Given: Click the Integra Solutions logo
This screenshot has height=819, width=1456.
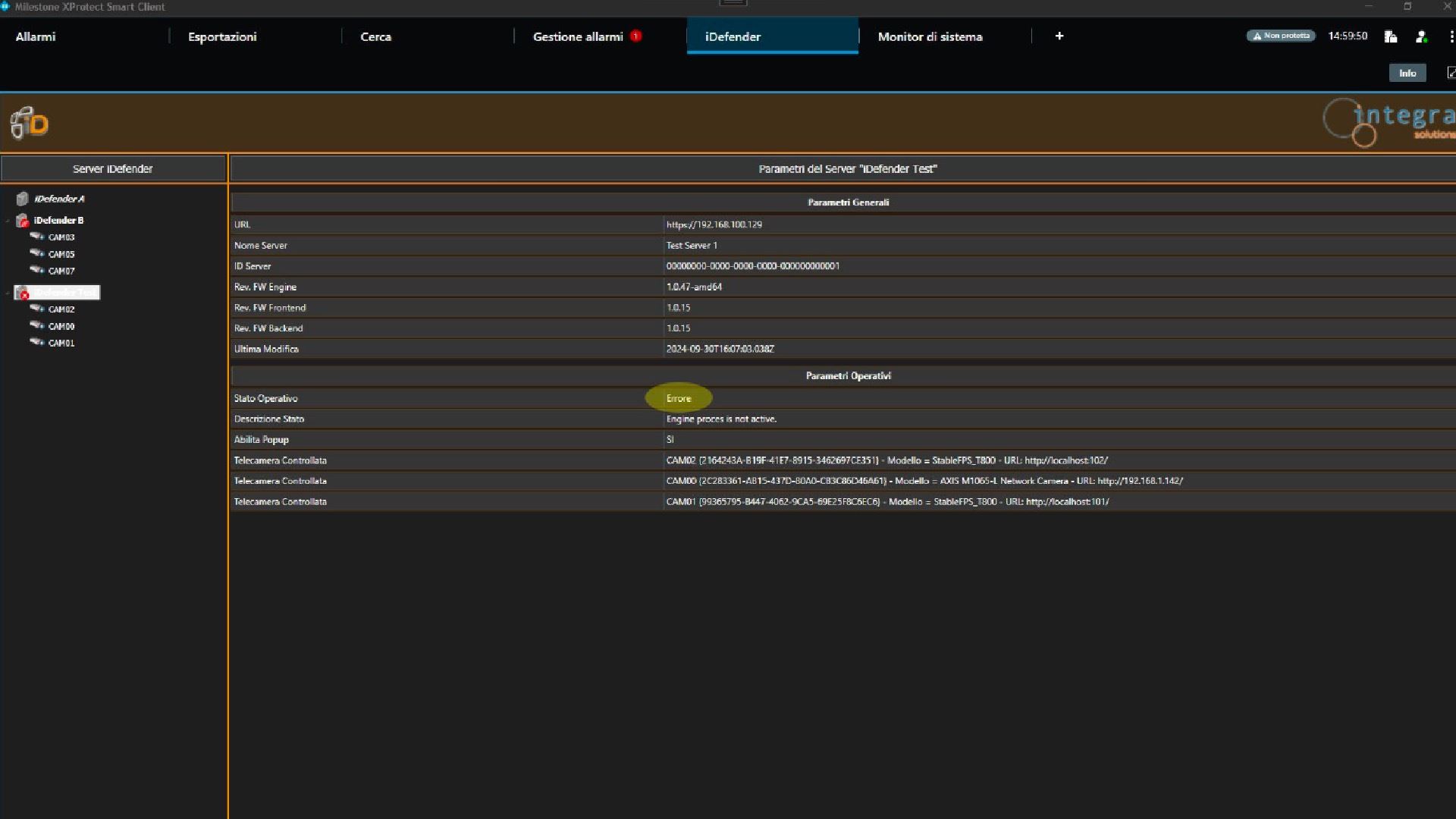Looking at the screenshot, I should coord(1389,122).
